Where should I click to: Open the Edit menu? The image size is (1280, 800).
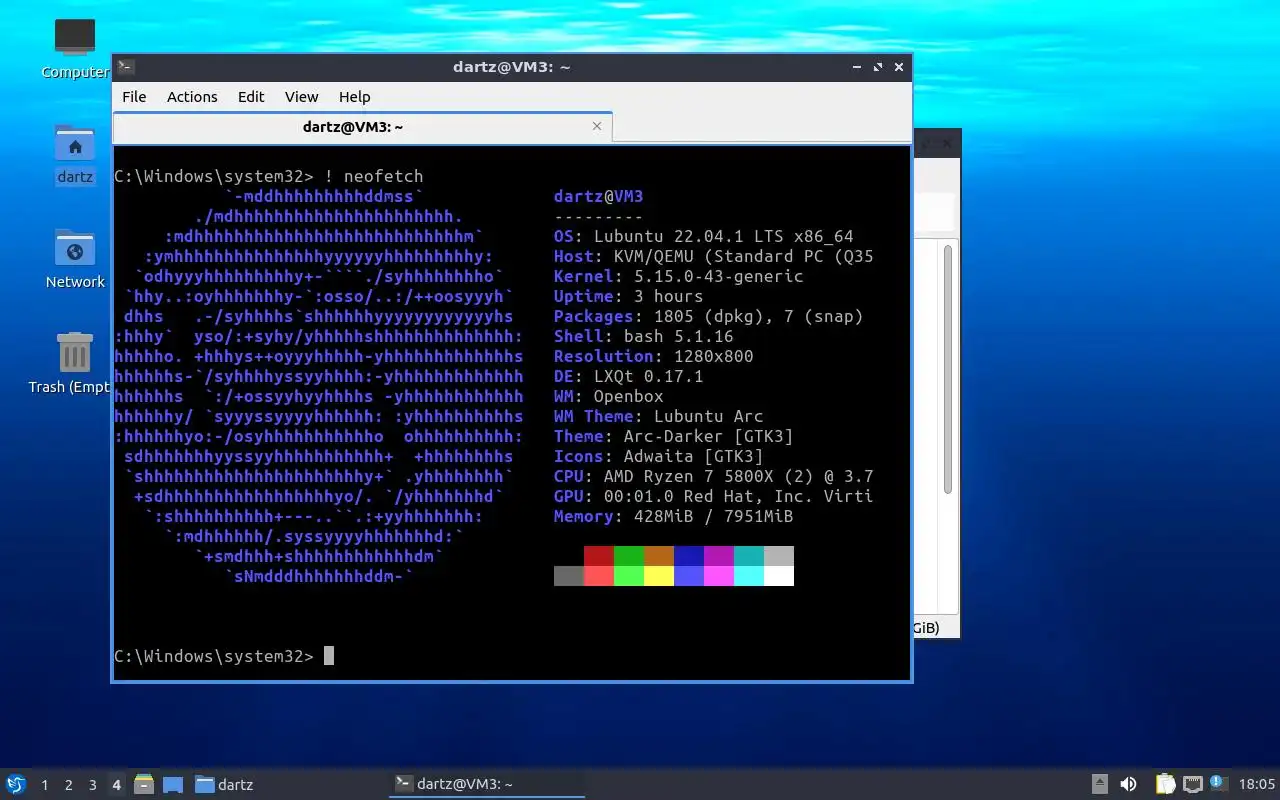click(251, 97)
